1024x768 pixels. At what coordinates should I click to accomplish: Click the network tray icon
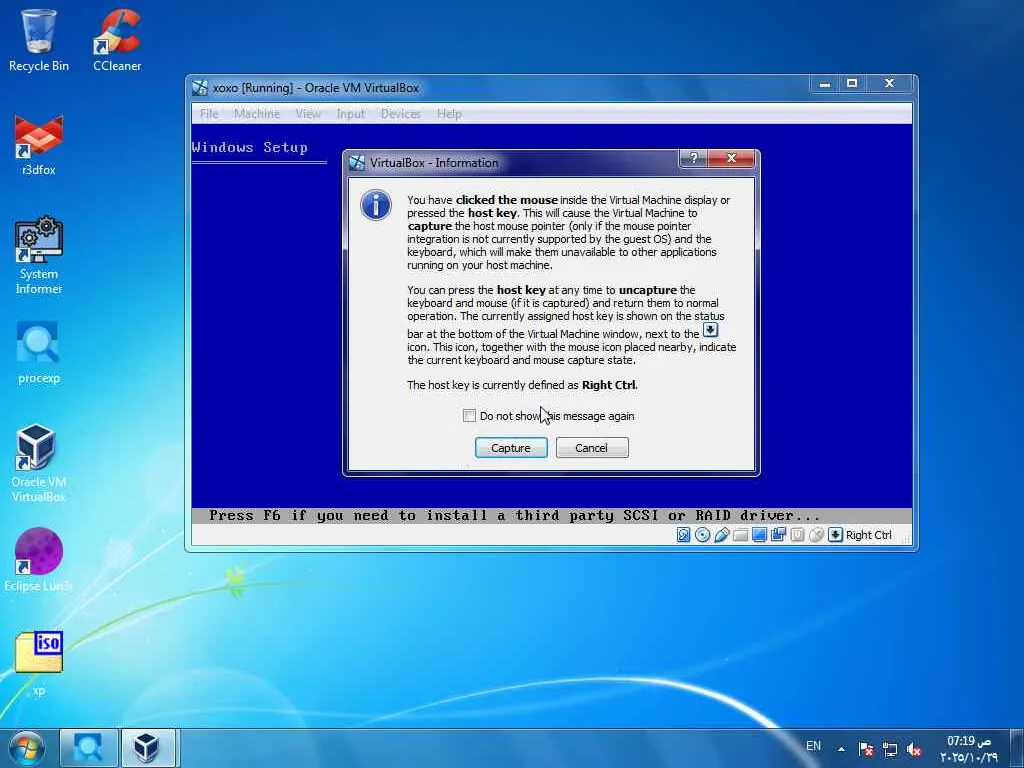click(889, 749)
